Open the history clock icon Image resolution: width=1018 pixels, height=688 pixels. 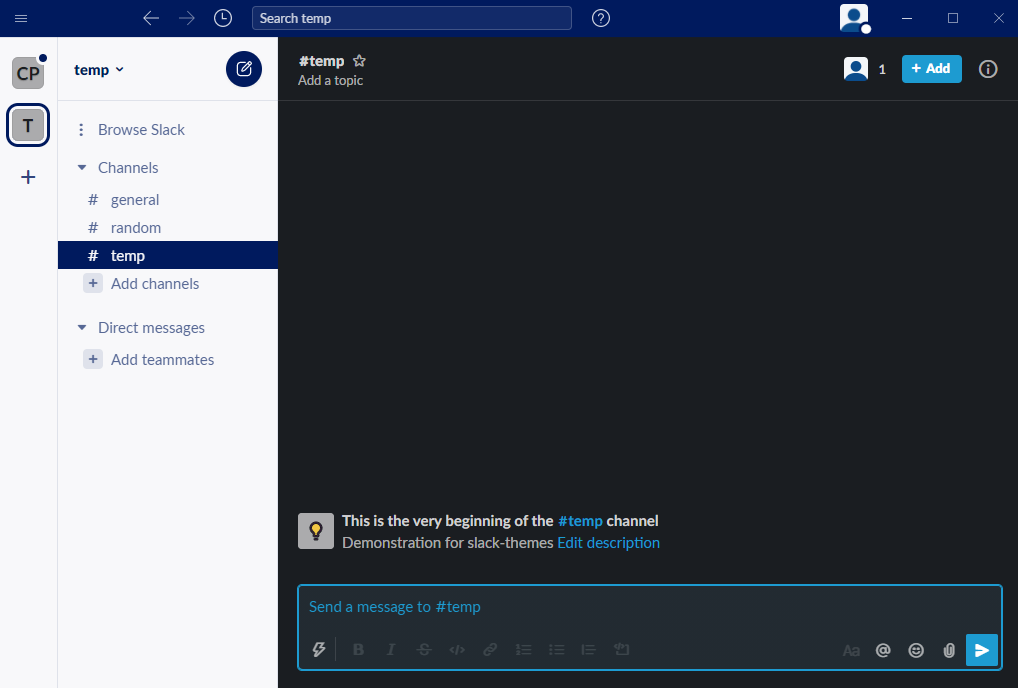223,18
